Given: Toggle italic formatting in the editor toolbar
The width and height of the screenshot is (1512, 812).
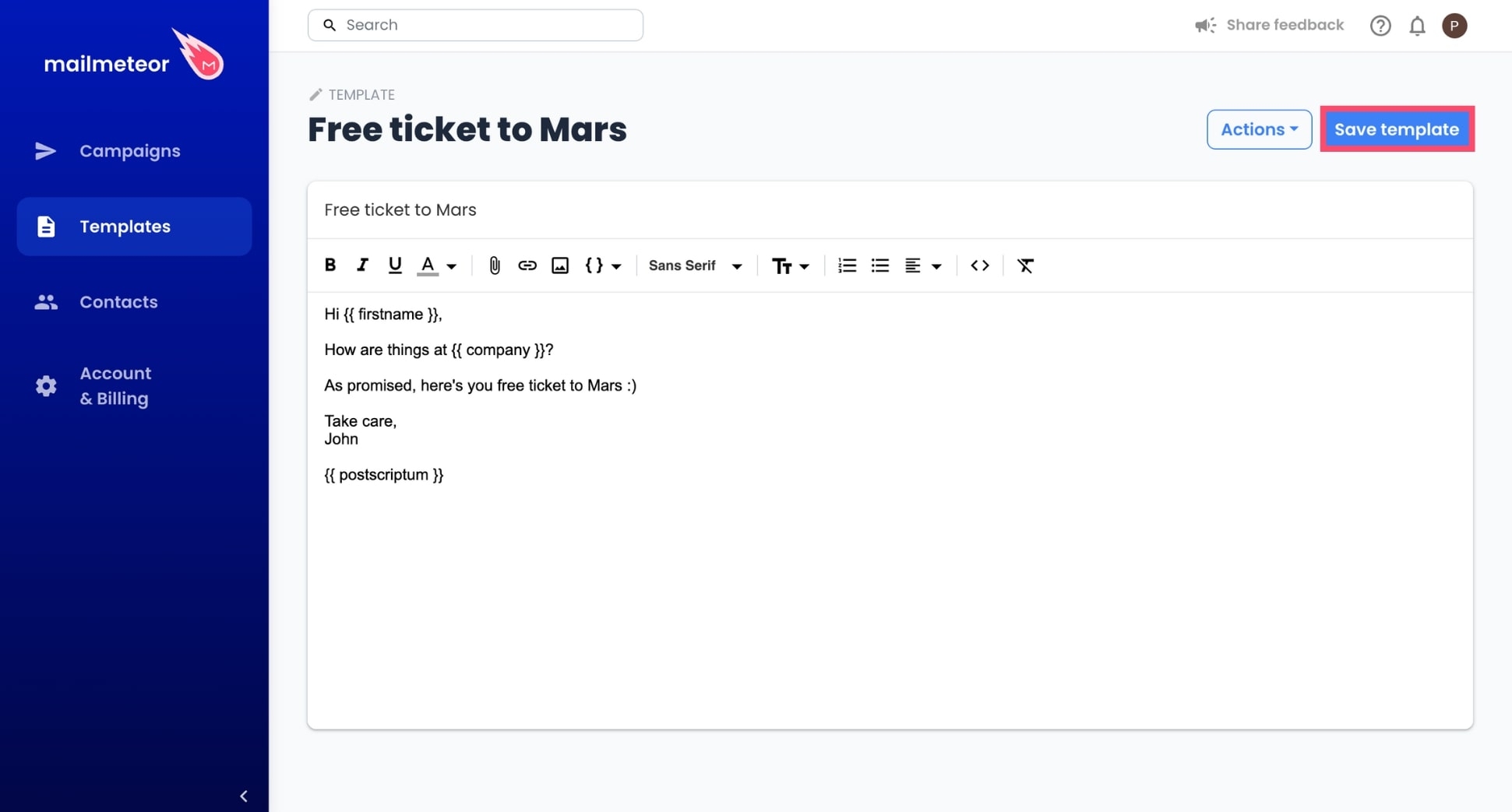Looking at the screenshot, I should (362, 265).
